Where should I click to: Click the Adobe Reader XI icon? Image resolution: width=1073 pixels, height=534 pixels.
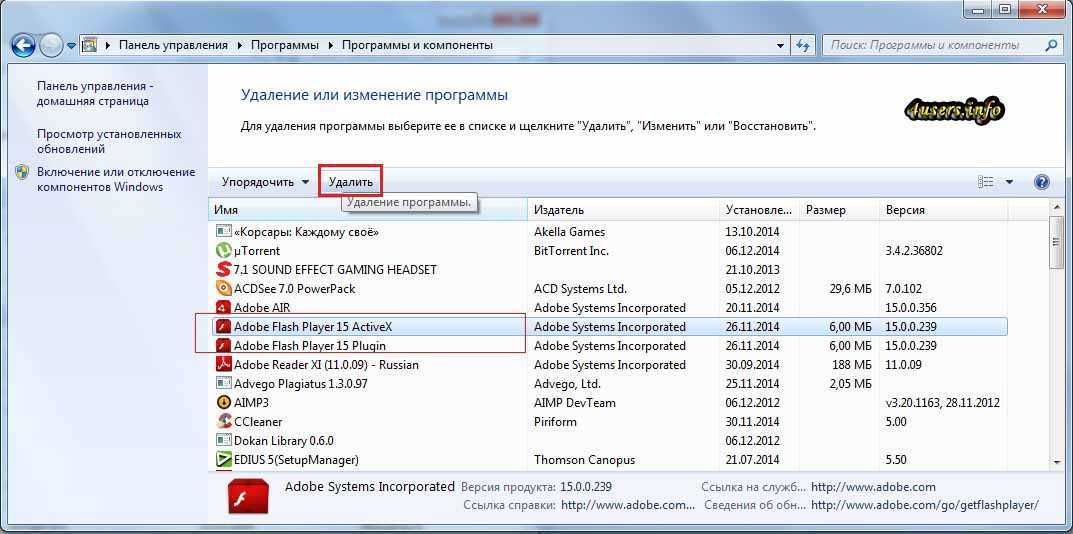224,365
